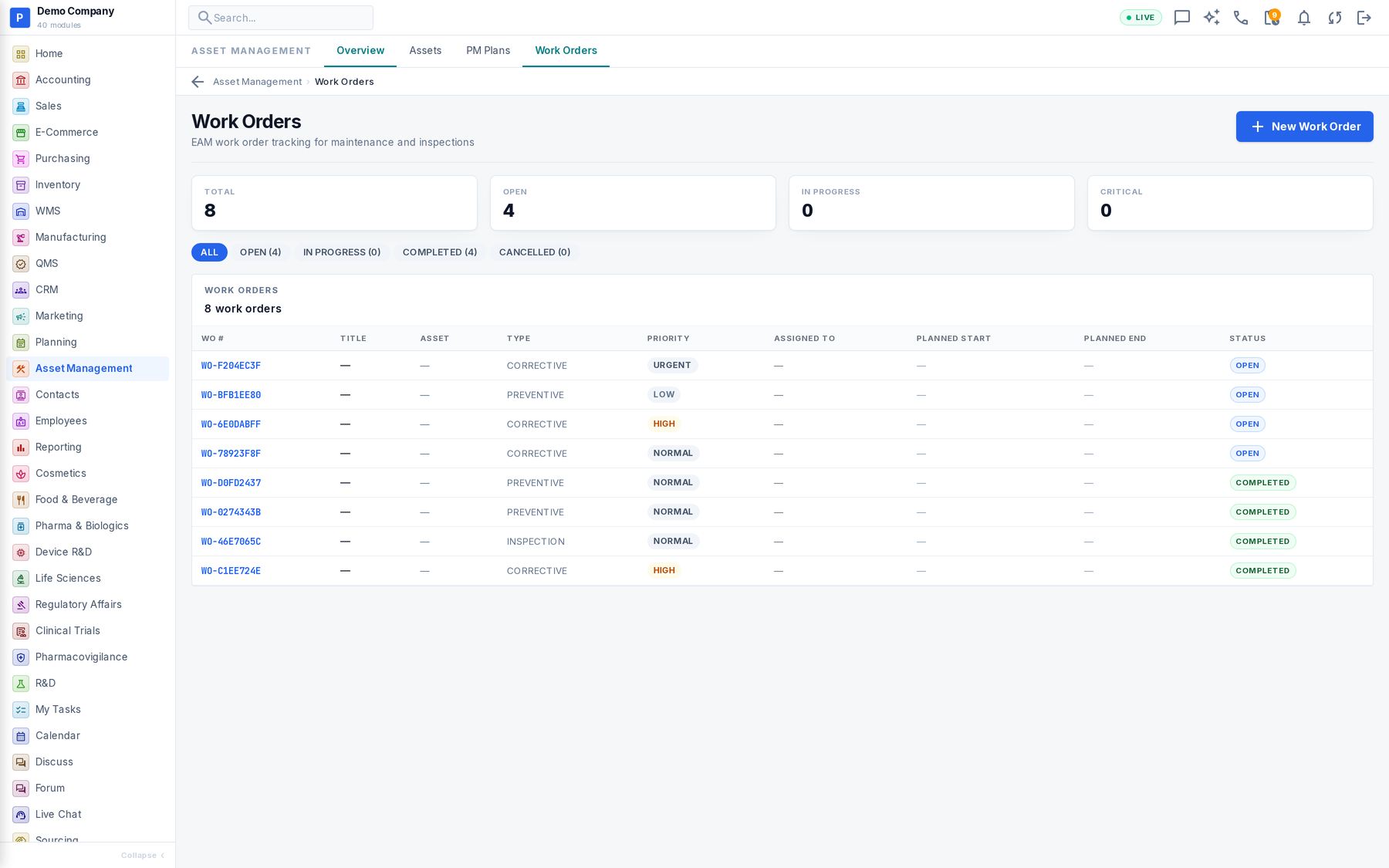1389x868 pixels.
Task: Click in the Search input field
Action: 281,18
